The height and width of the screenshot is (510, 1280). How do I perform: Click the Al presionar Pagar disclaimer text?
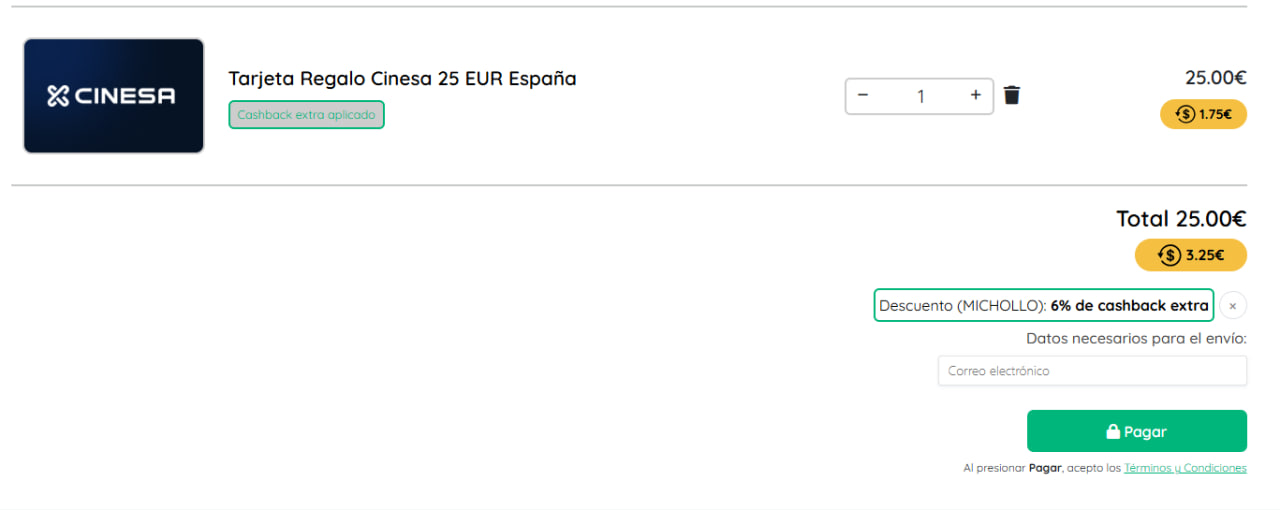point(1040,468)
